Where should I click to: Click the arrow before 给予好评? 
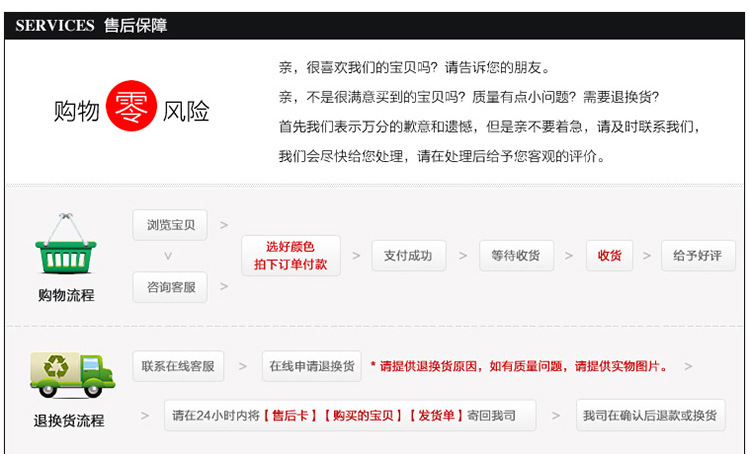pos(647,256)
